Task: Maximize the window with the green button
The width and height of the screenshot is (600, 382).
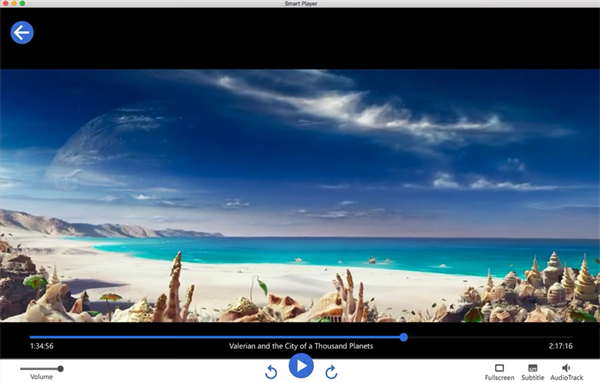Action: (x=22, y=3)
